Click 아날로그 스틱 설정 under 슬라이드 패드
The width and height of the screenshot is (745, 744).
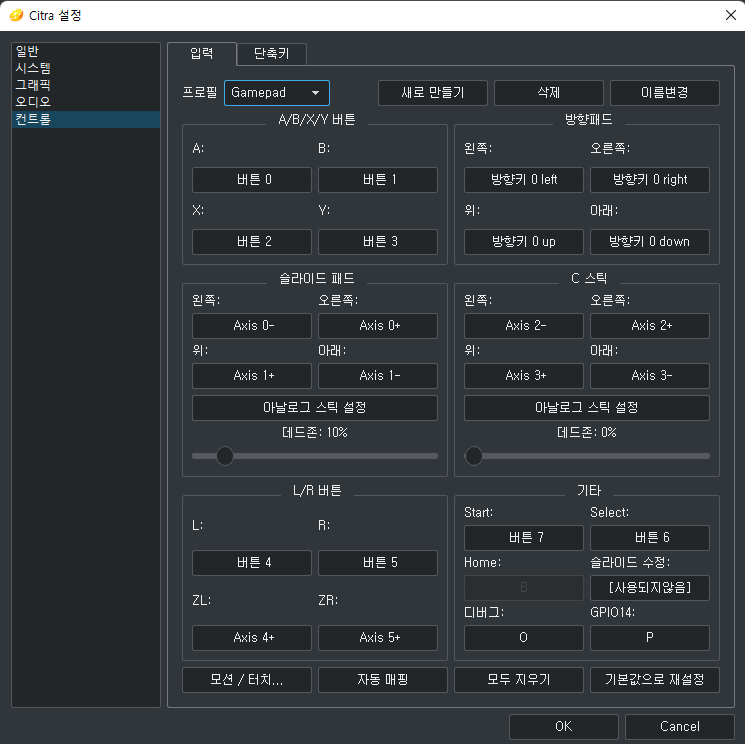click(315, 408)
